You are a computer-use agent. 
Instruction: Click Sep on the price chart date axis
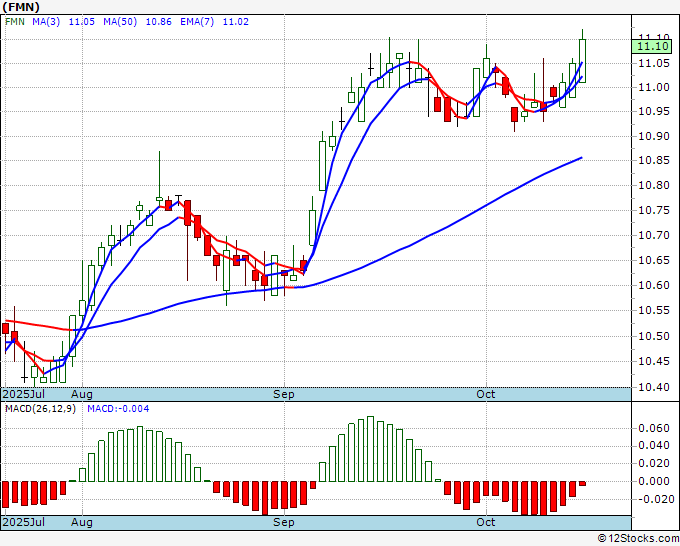tap(284, 394)
